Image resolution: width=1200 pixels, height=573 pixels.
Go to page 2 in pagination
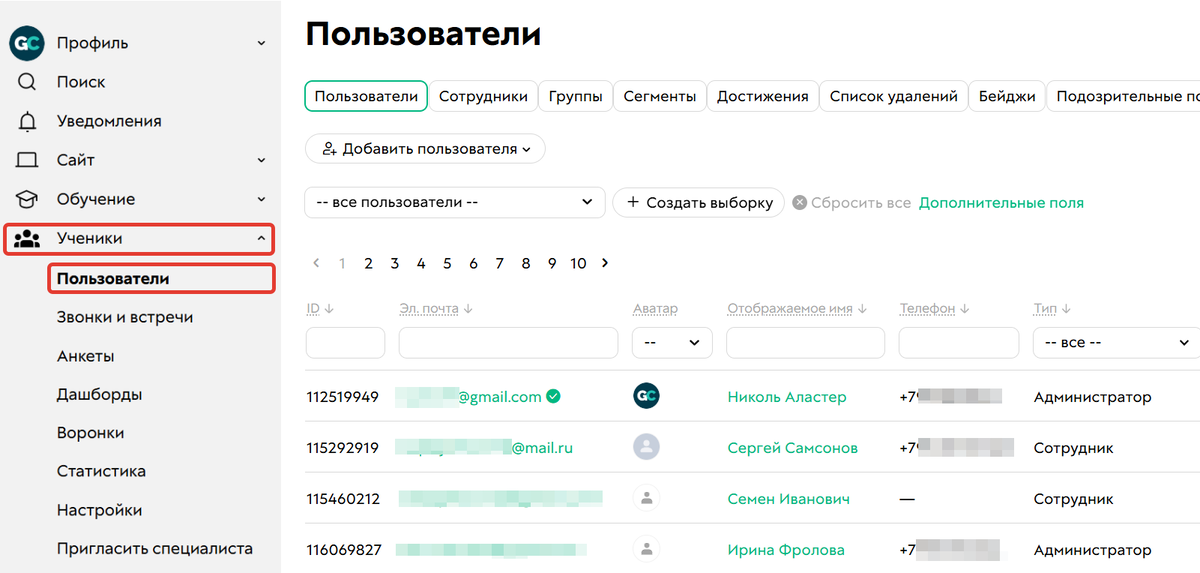368,263
